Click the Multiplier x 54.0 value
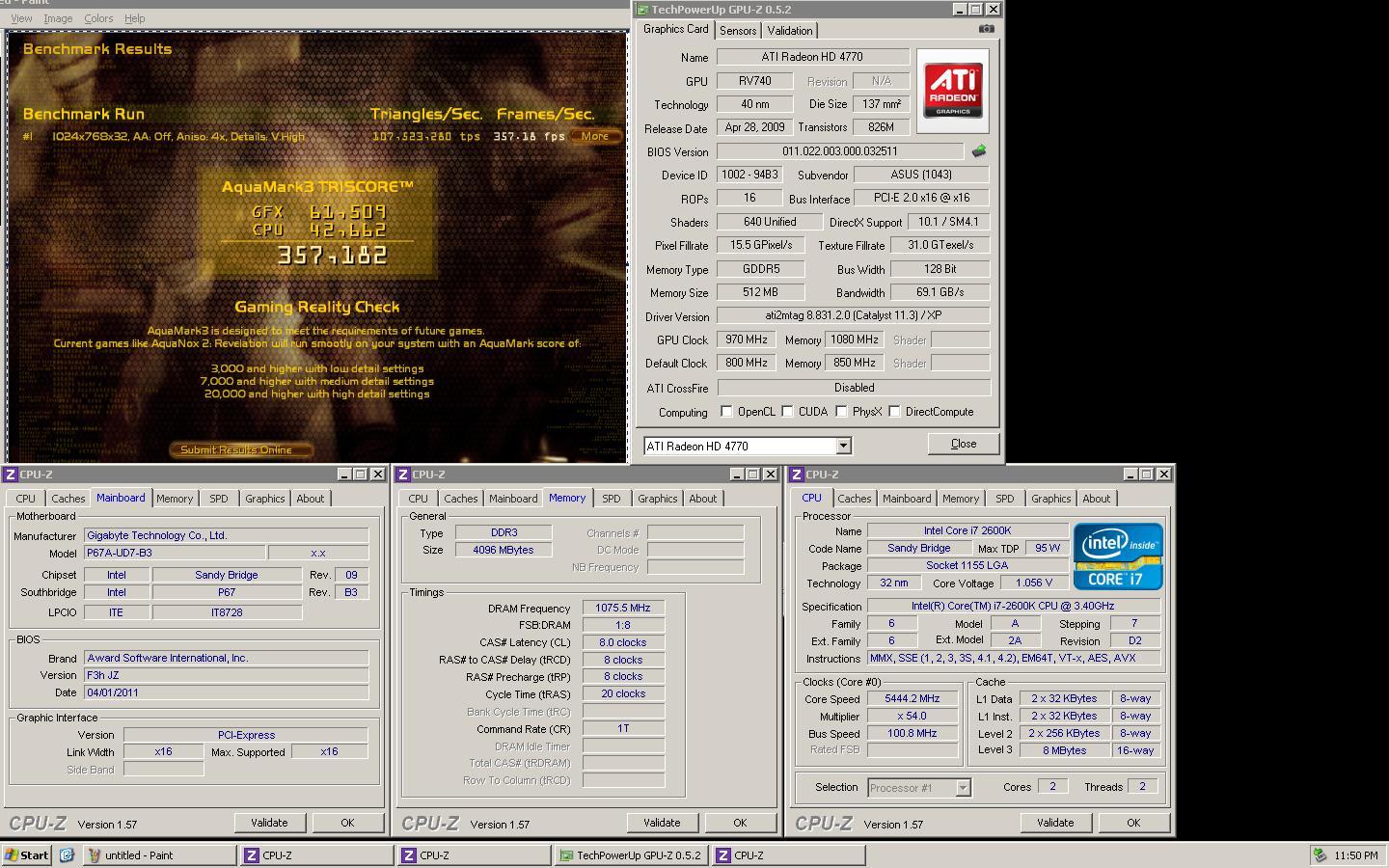The height and width of the screenshot is (868, 1389). point(912,717)
